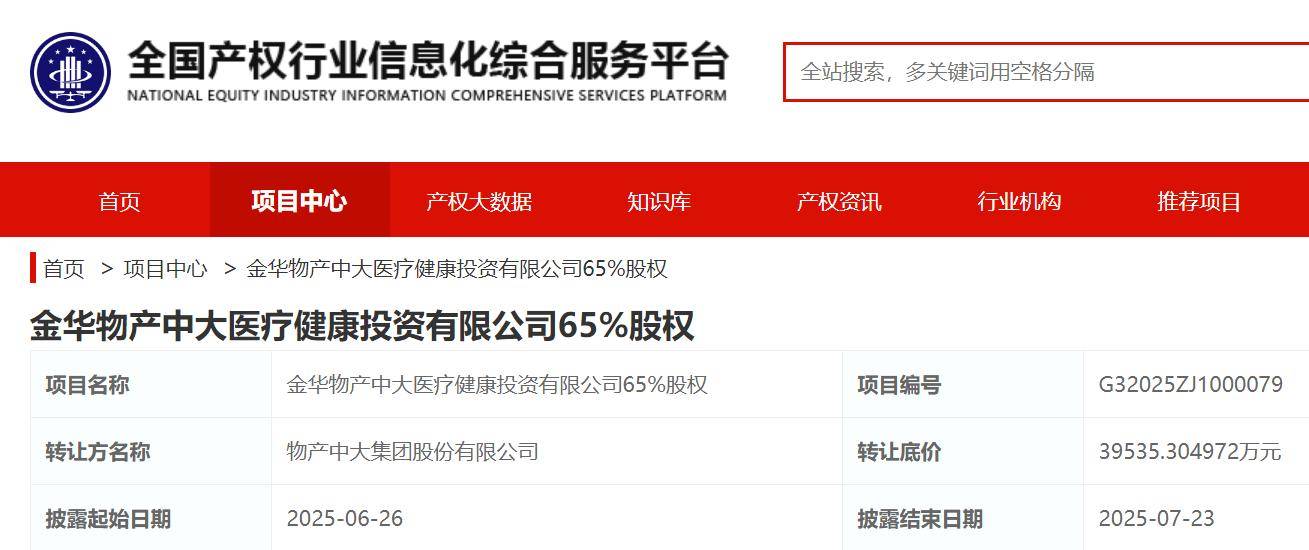The image size is (1309, 550).
Task: Click transferor 物产中大集团股份有限公司
Action: (412, 452)
